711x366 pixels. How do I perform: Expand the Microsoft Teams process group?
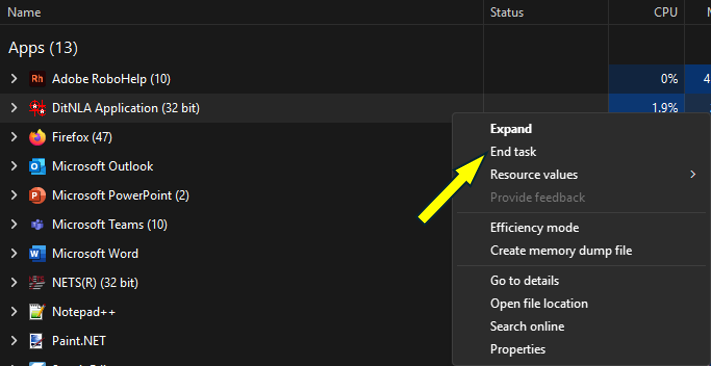tap(14, 224)
